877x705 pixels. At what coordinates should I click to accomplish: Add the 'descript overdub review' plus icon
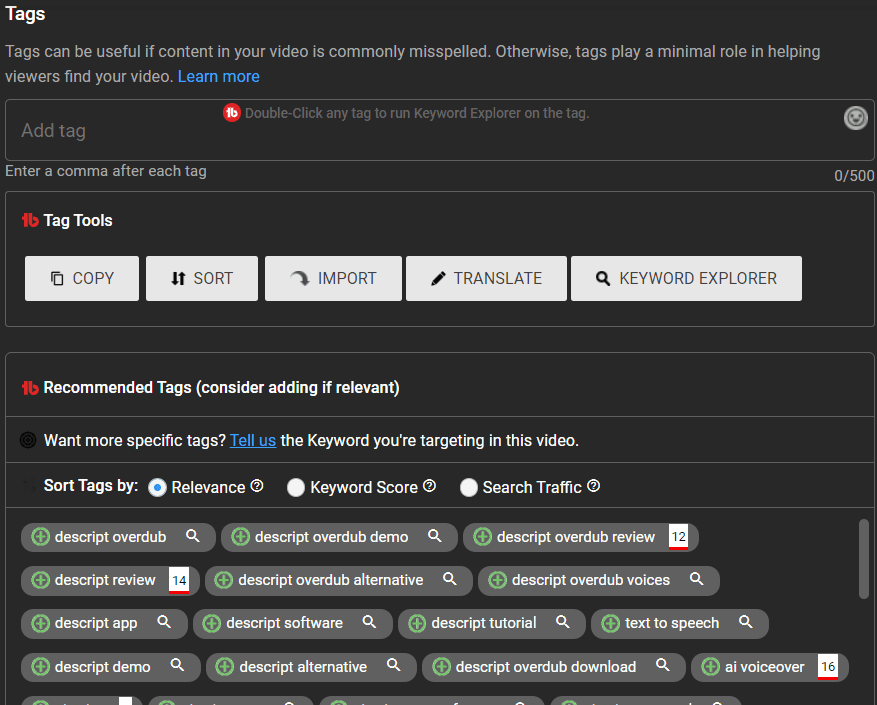[482, 537]
